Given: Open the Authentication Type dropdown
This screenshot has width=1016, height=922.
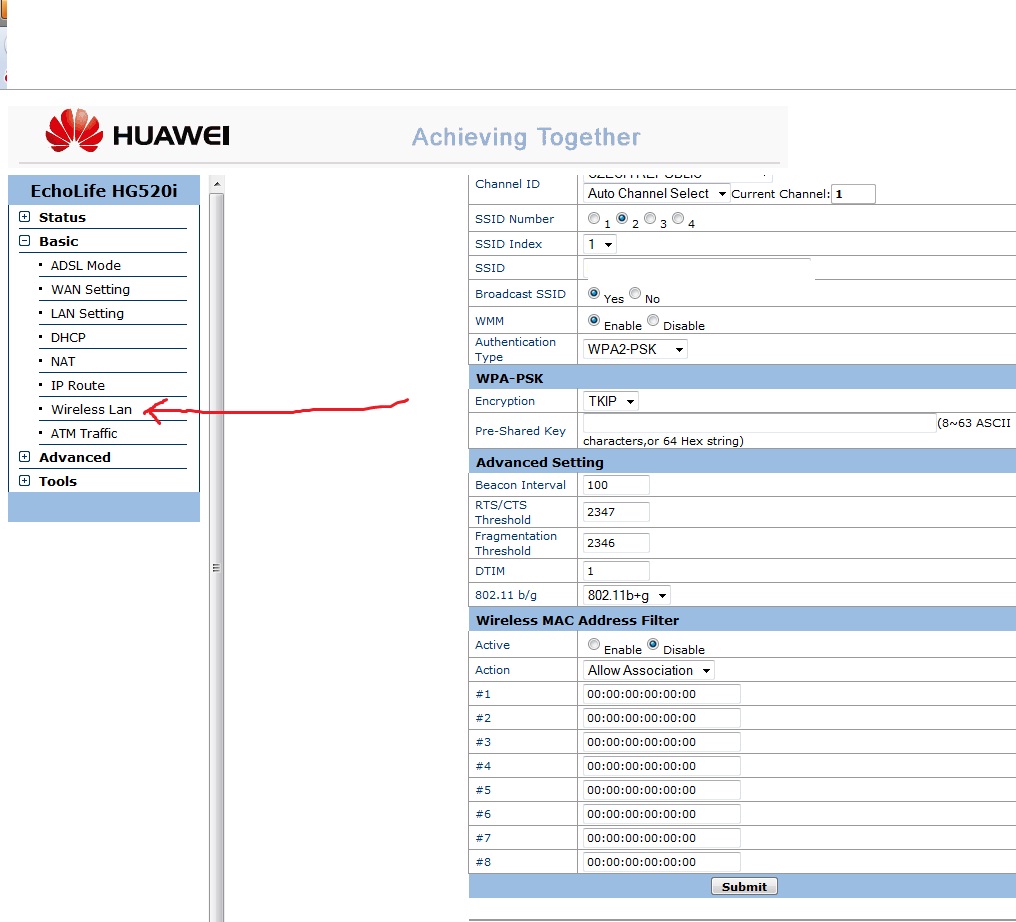Looking at the screenshot, I should tap(635, 349).
